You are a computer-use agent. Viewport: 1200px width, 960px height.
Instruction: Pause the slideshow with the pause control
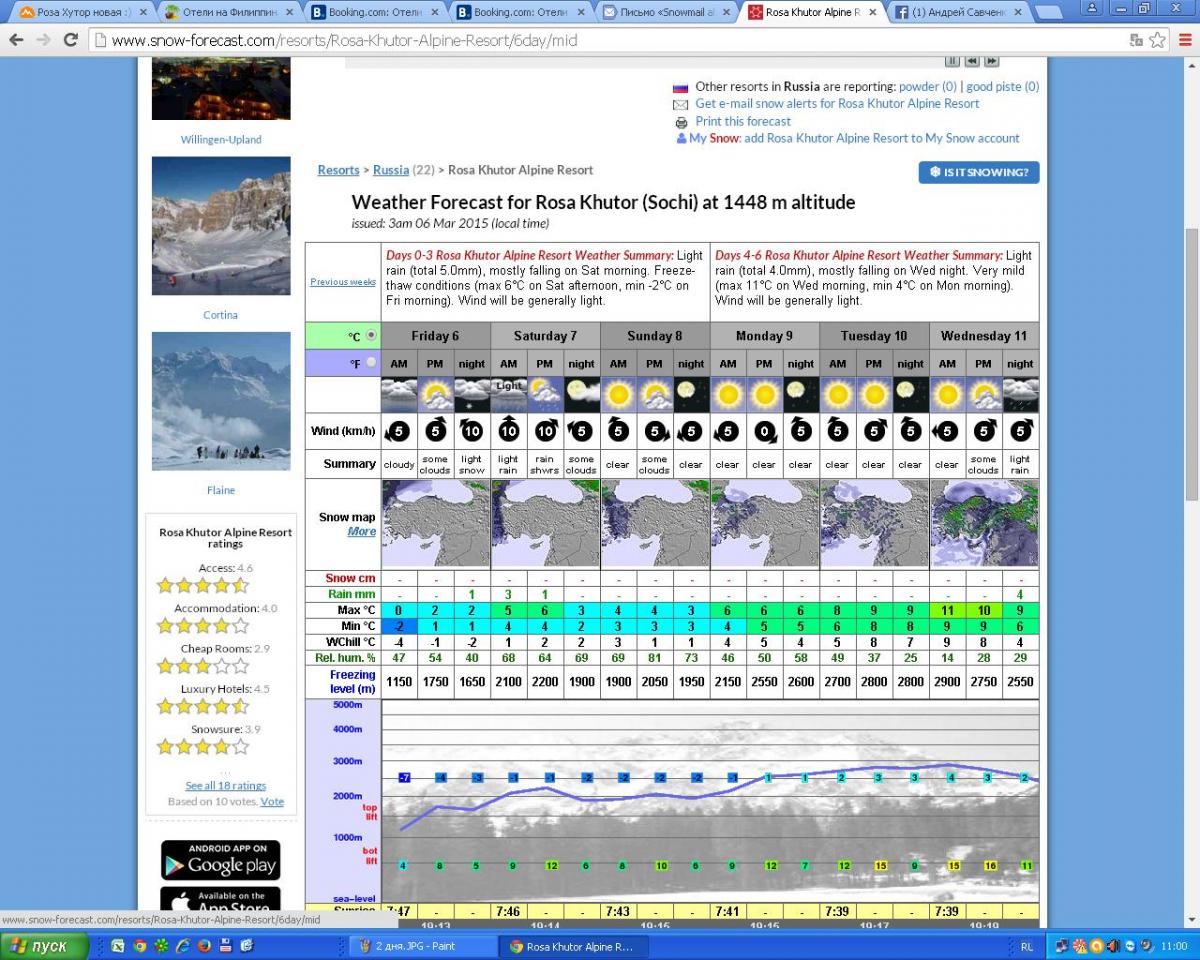click(952, 61)
